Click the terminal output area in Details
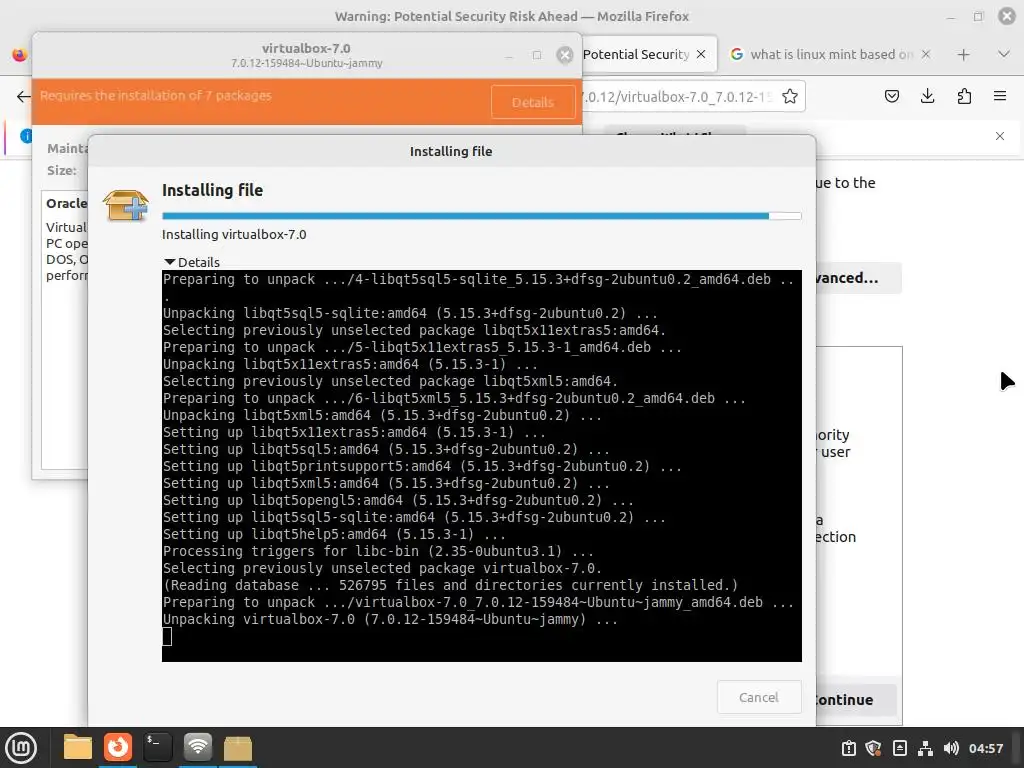 coord(481,466)
